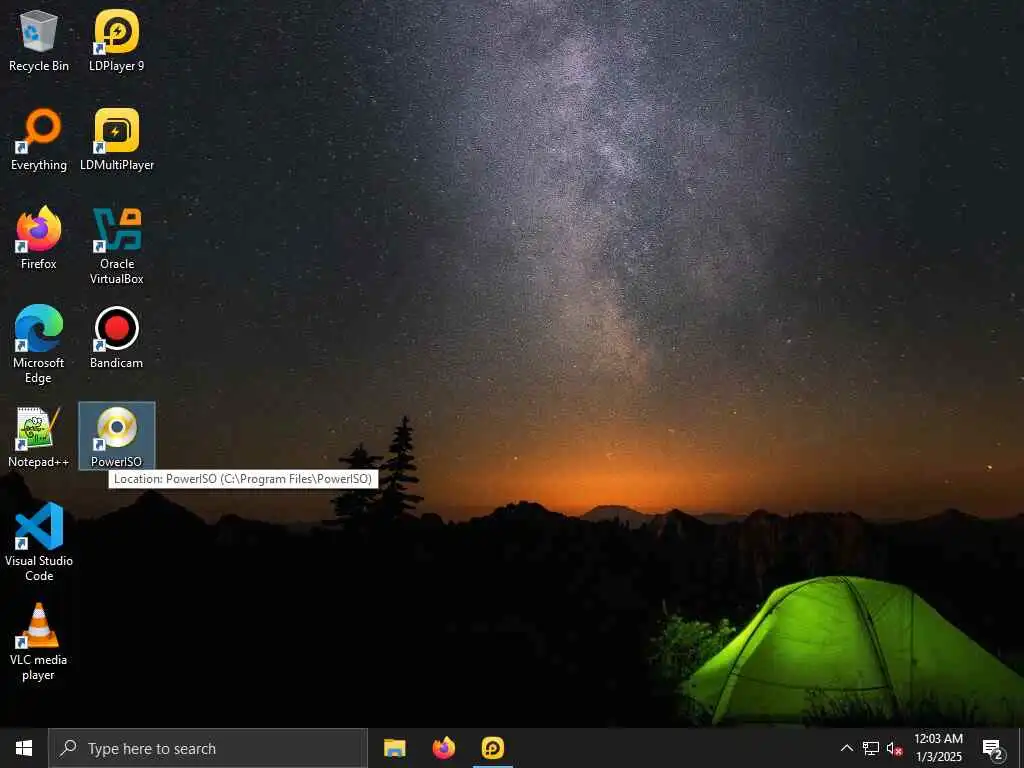The width and height of the screenshot is (1024, 768).
Task: Select the Oracle VirtualBox shortcut
Action: pyautogui.click(x=116, y=246)
